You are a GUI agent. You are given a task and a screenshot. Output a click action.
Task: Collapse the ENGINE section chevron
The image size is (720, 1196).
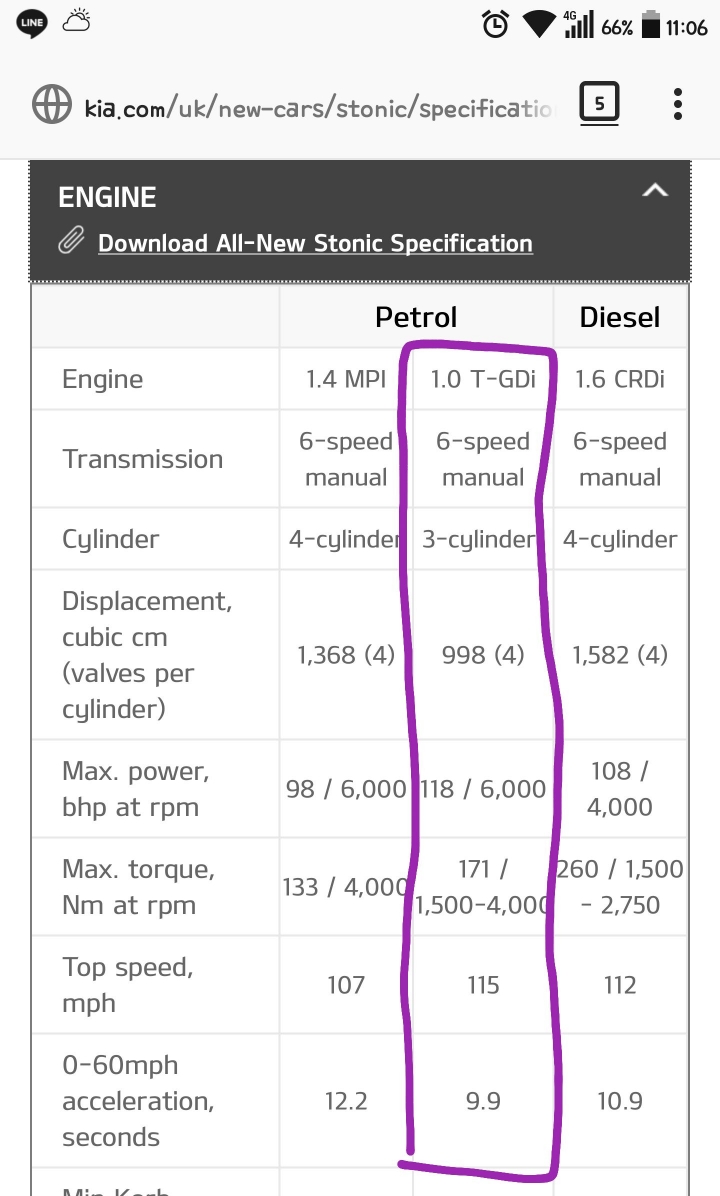point(655,190)
